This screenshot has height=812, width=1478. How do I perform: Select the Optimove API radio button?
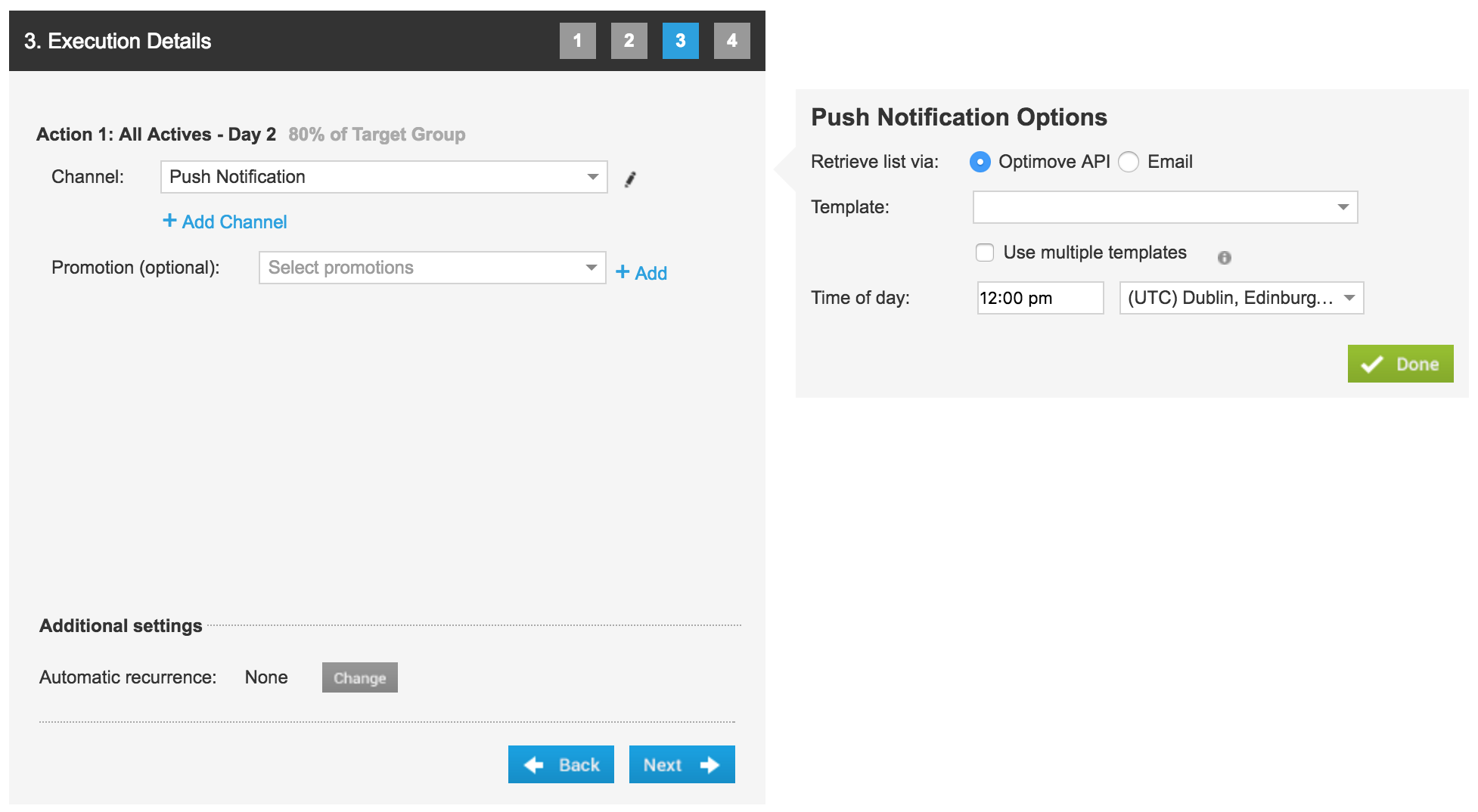click(x=980, y=162)
